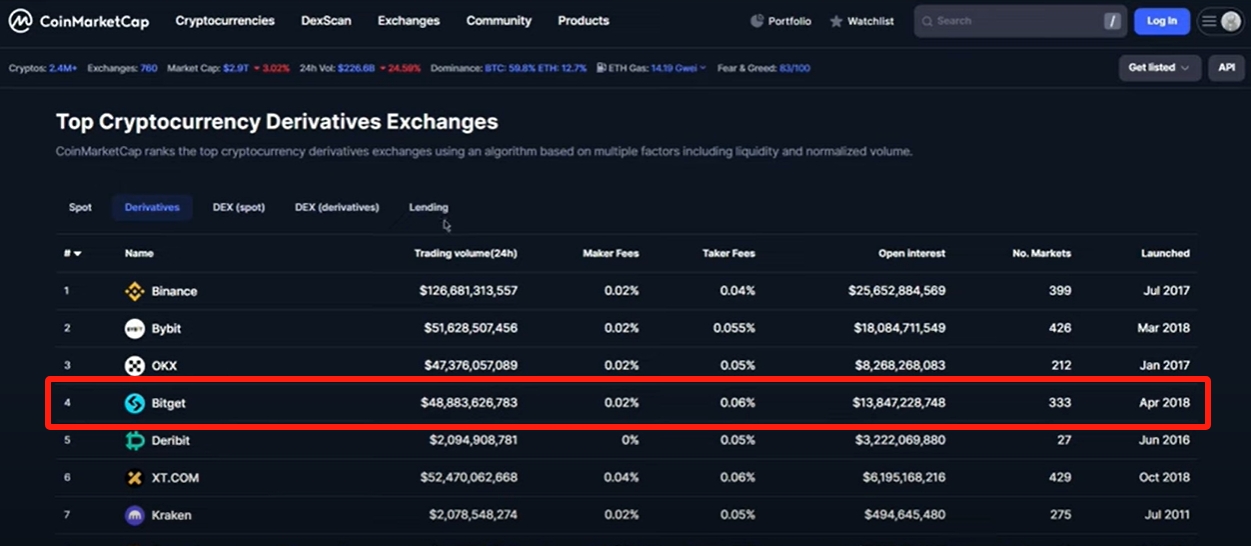1251x546 pixels.
Task: Click the Exchanges 760 stat link
Action: tap(122, 68)
